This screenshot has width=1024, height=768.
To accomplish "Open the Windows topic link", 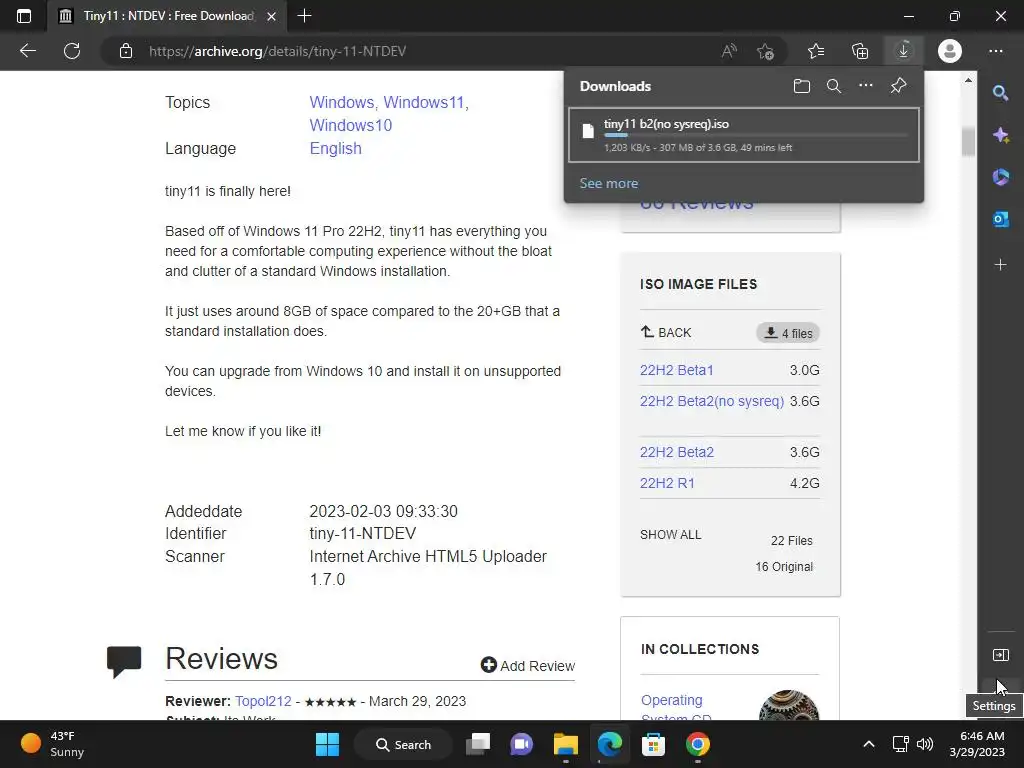I will click(x=342, y=103).
